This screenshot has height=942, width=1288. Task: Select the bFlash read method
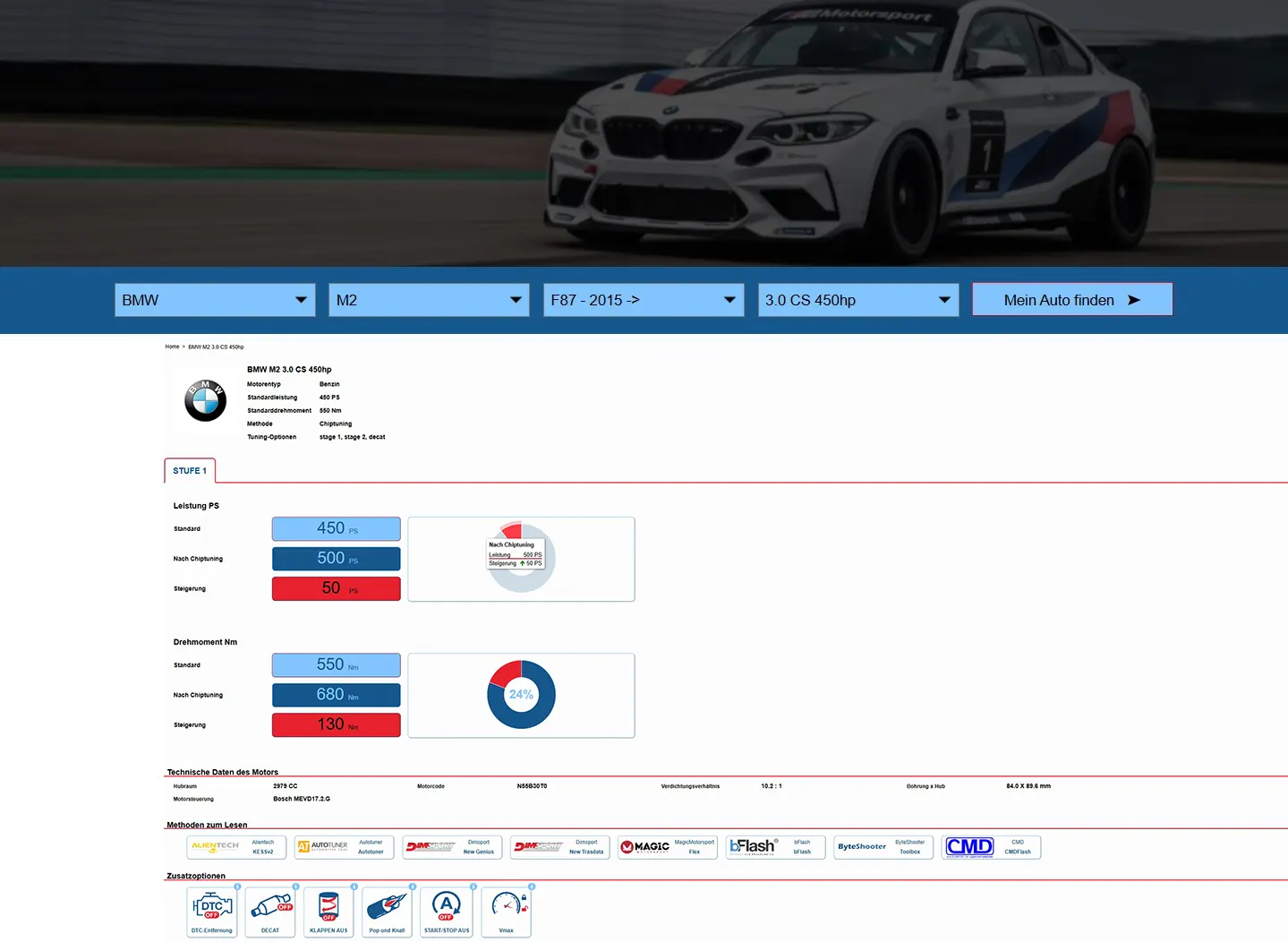pyautogui.click(x=775, y=847)
